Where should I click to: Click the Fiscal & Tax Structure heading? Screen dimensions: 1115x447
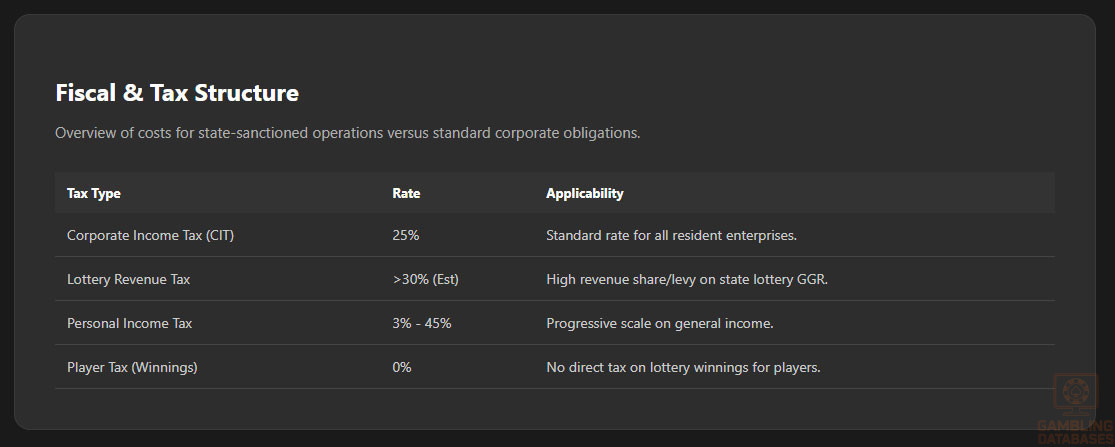177,94
